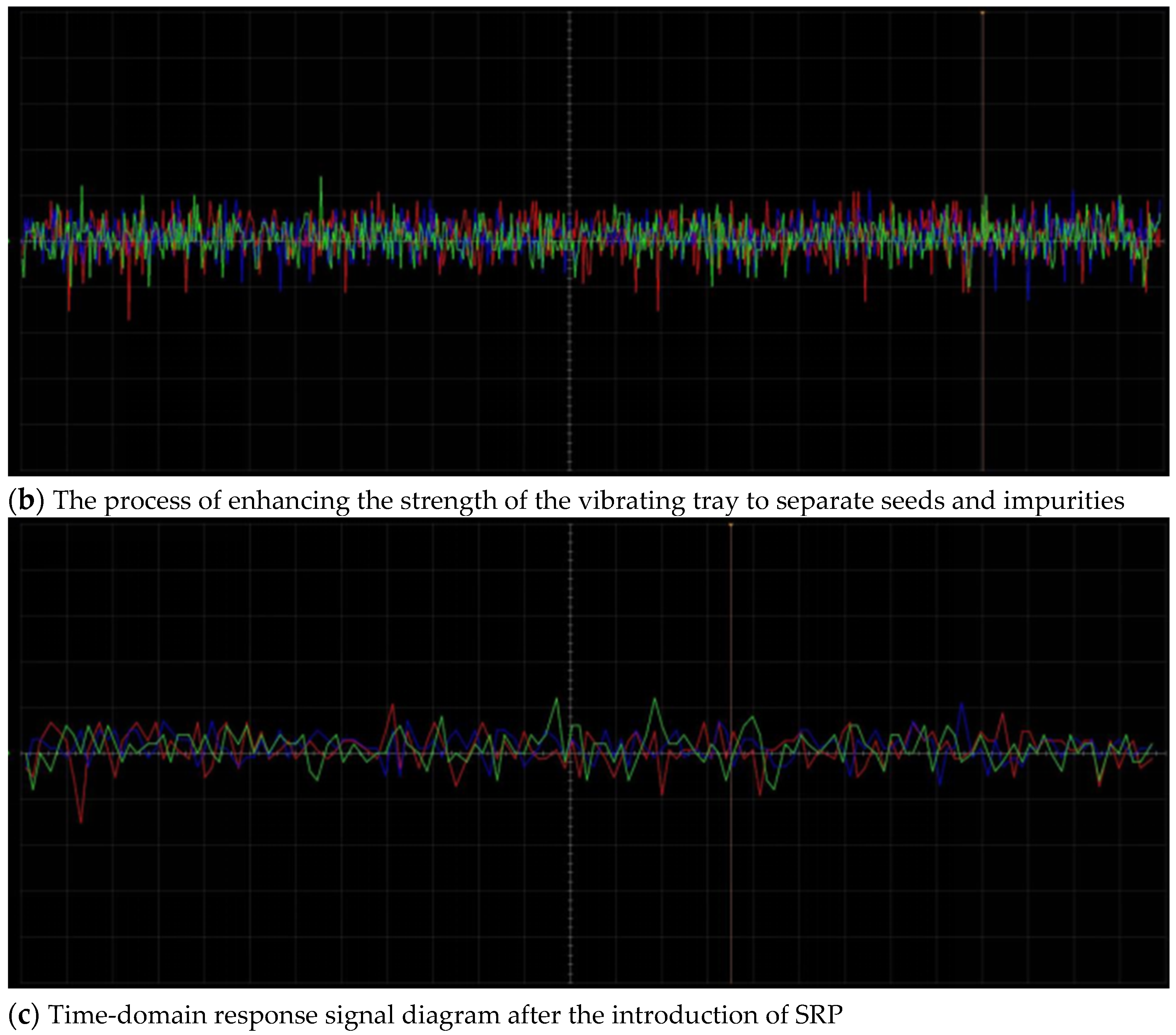Viewport: 1176px width, 1035px height.
Task: Click zero-level marker at upper plot left edge
Action: pos(10,242)
